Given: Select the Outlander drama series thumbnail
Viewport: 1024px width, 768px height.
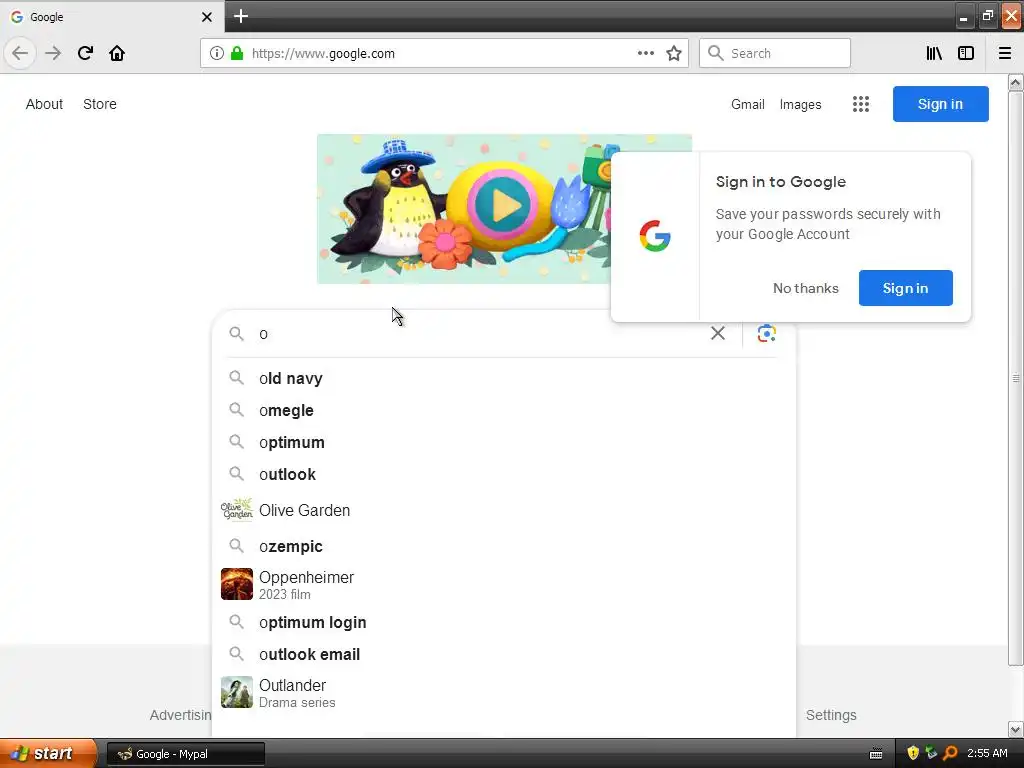Looking at the screenshot, I should (x=237, y=692).
